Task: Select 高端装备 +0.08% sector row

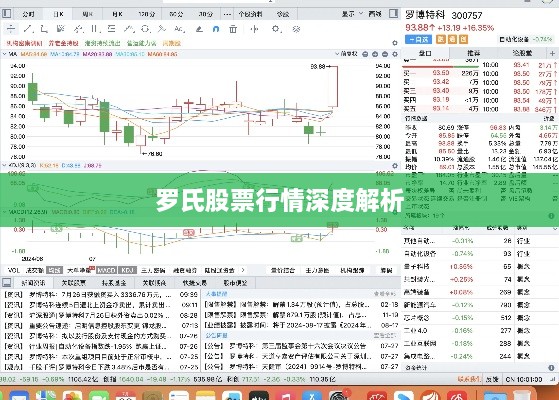Action: coord(480,292)
